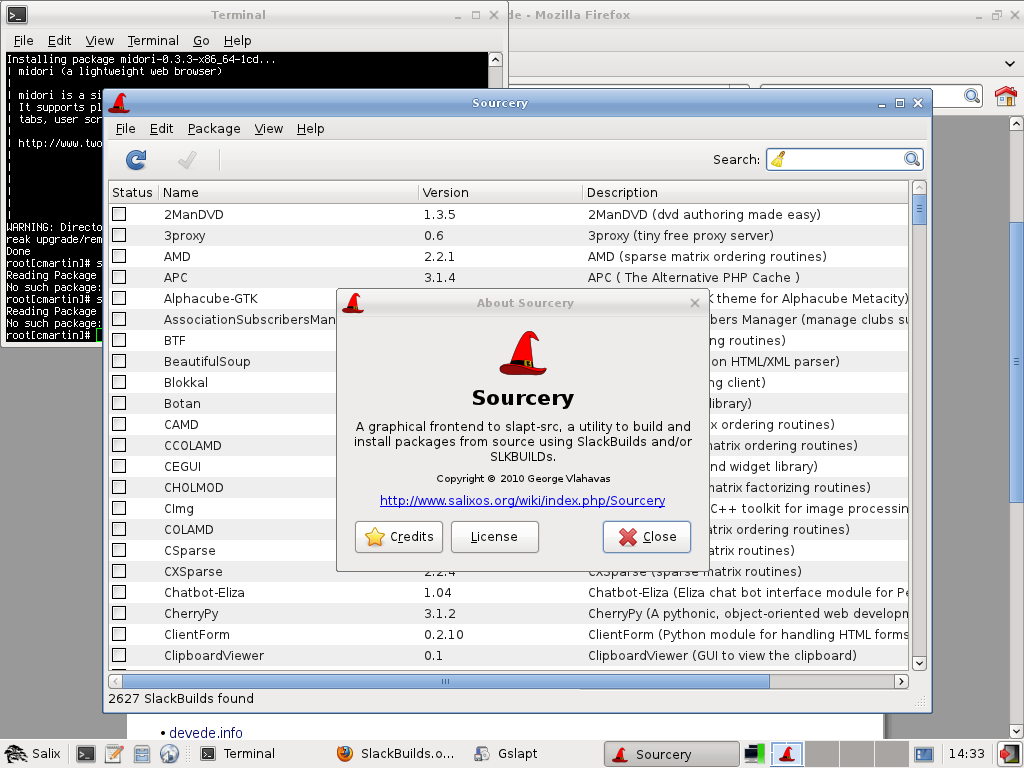Open the devede.info link in Firefox

pos(206,733)
